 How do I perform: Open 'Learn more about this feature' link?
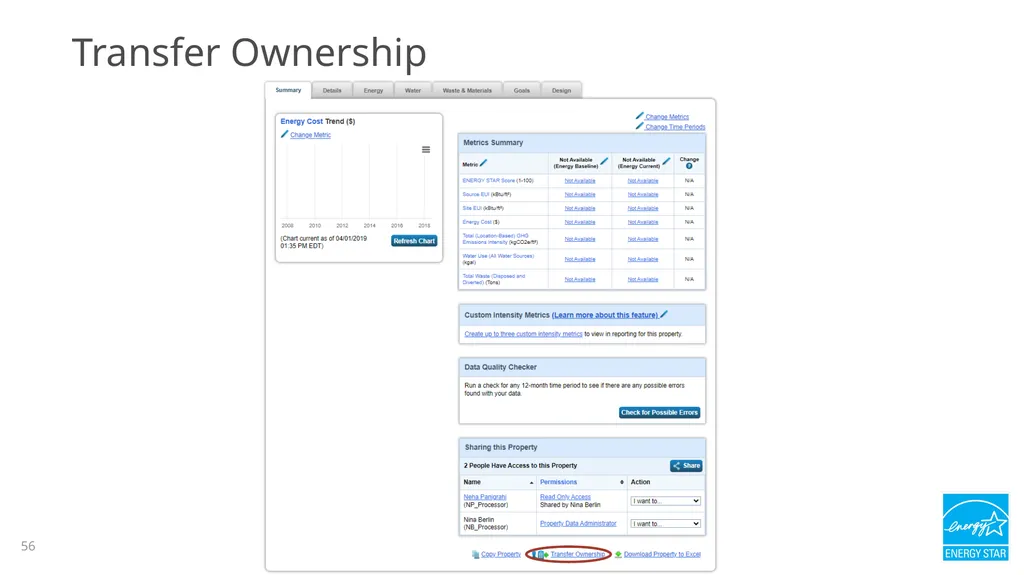[605, 315]
